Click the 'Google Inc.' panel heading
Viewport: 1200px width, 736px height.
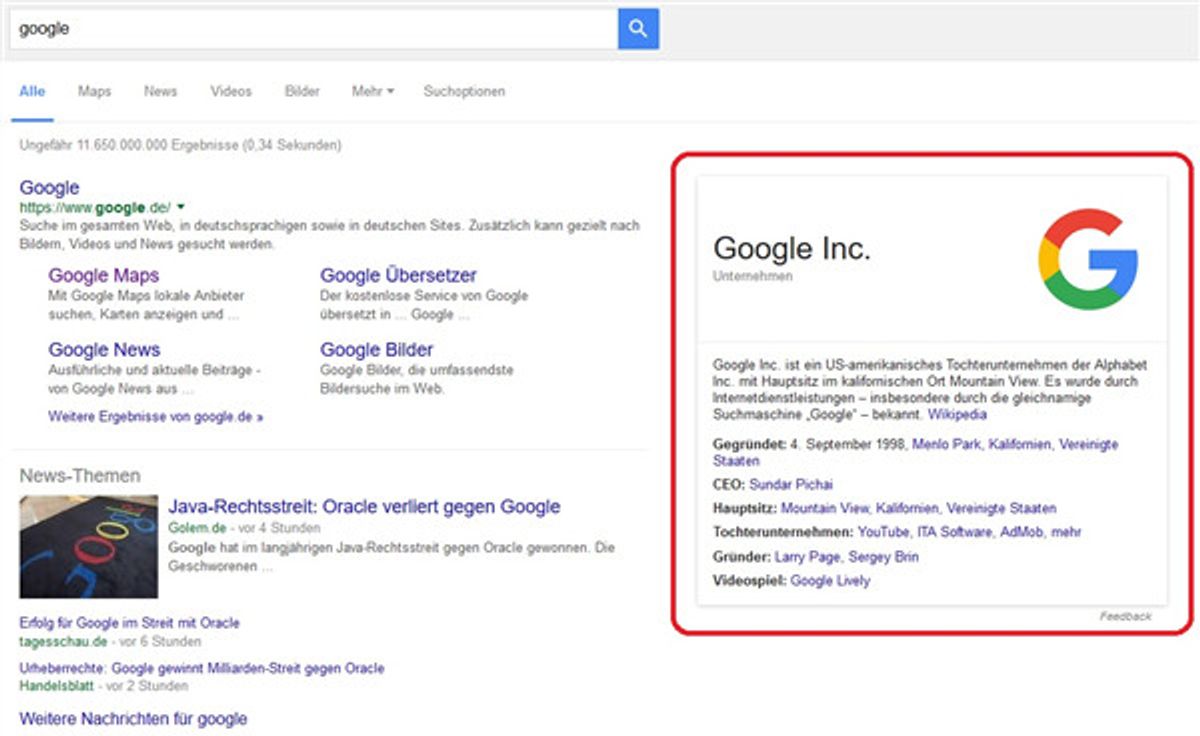(x=792, y=249)
